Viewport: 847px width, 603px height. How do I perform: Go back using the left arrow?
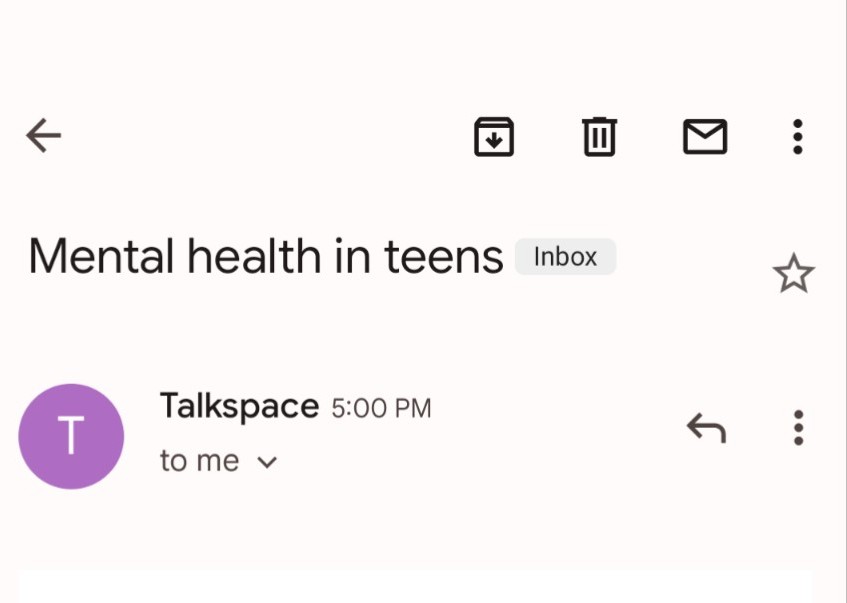click(x=44, y=136)
